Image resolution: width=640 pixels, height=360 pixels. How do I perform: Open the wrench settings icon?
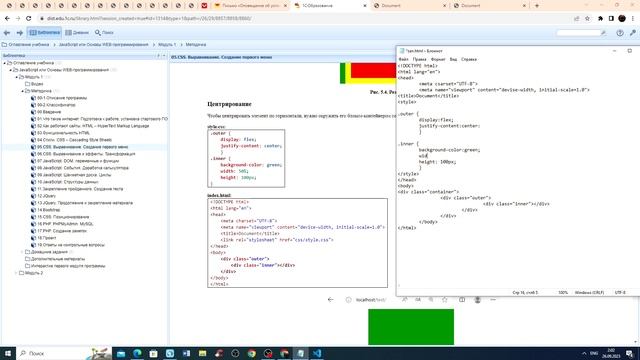tap(633, 33)
